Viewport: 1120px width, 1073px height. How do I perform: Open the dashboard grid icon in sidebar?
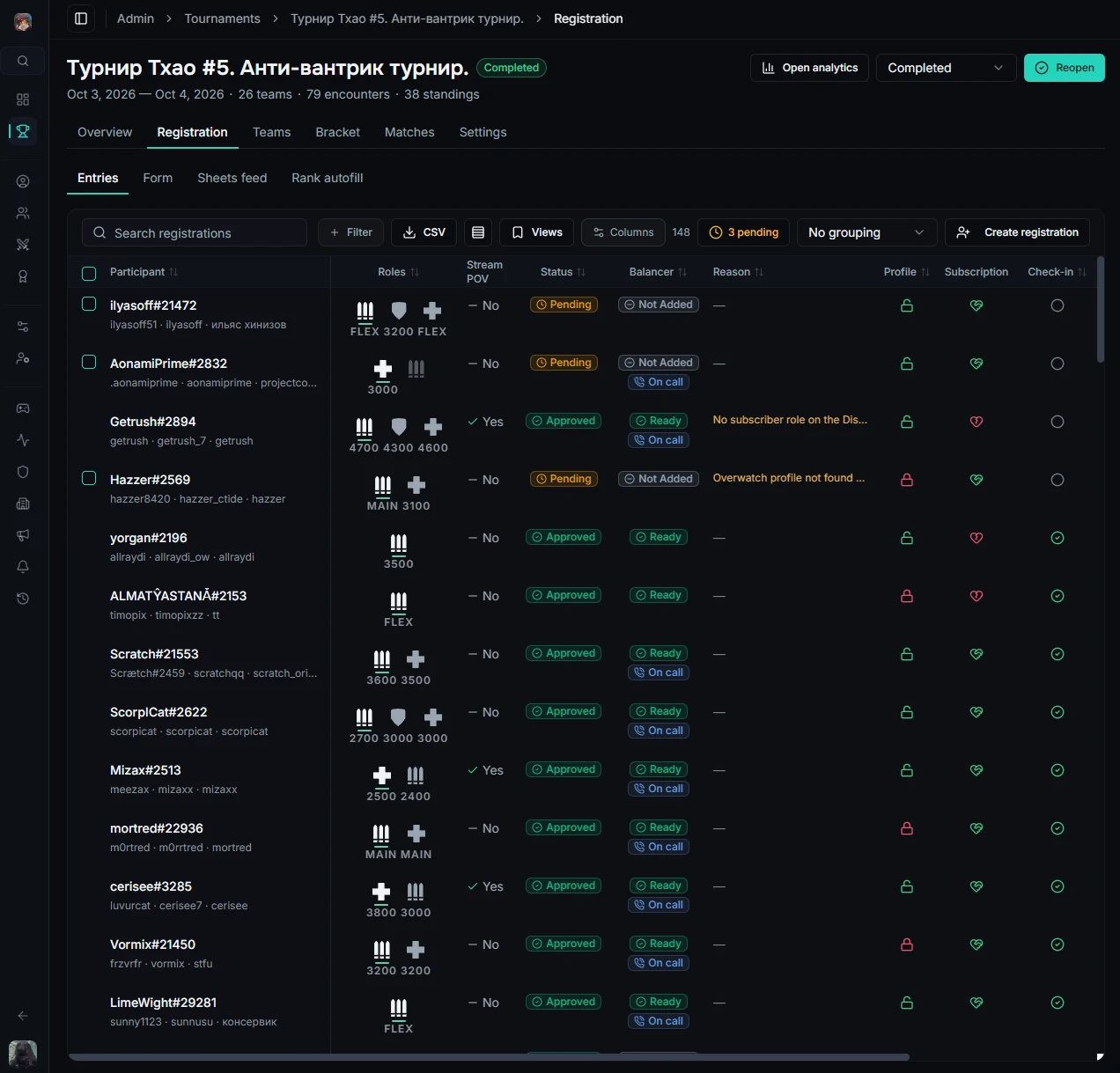click(x=23, y=99)
